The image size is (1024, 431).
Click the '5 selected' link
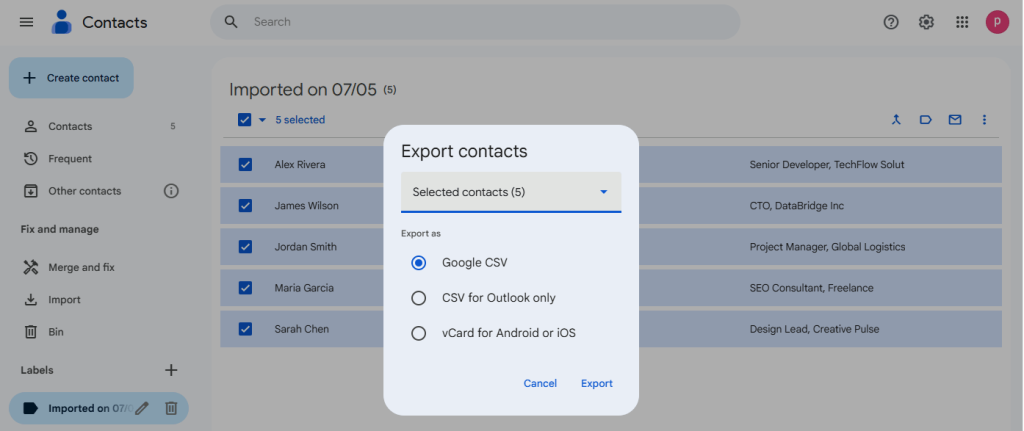300,120
